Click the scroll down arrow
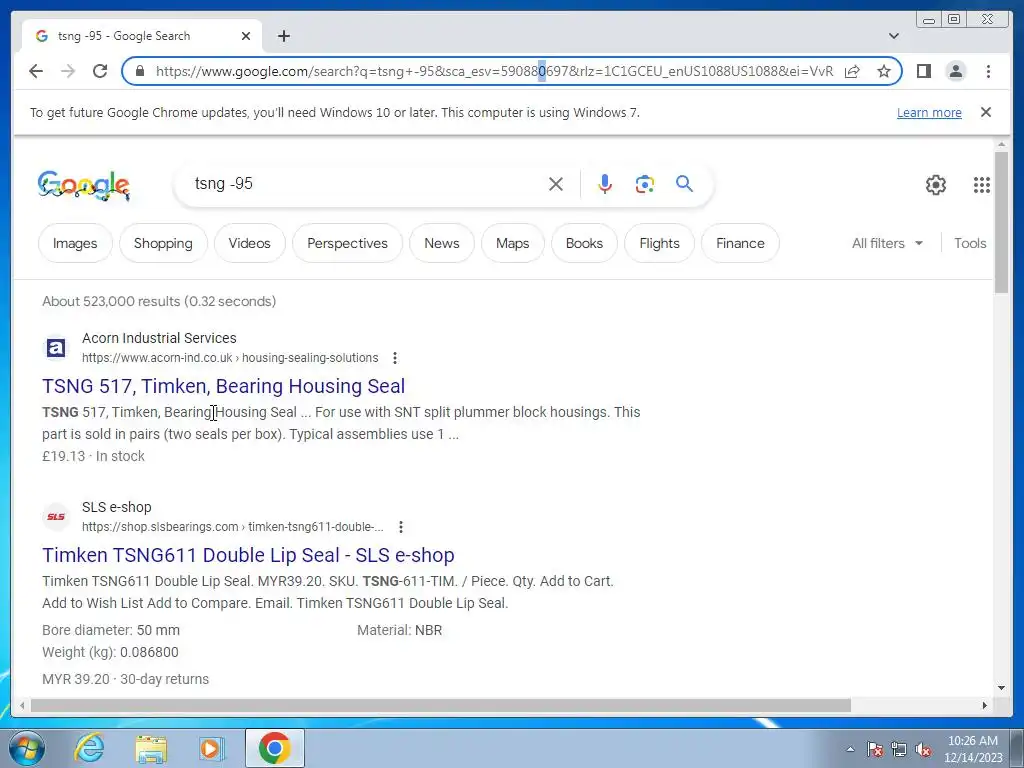 pyautogui.click(x=1001, y=688)
